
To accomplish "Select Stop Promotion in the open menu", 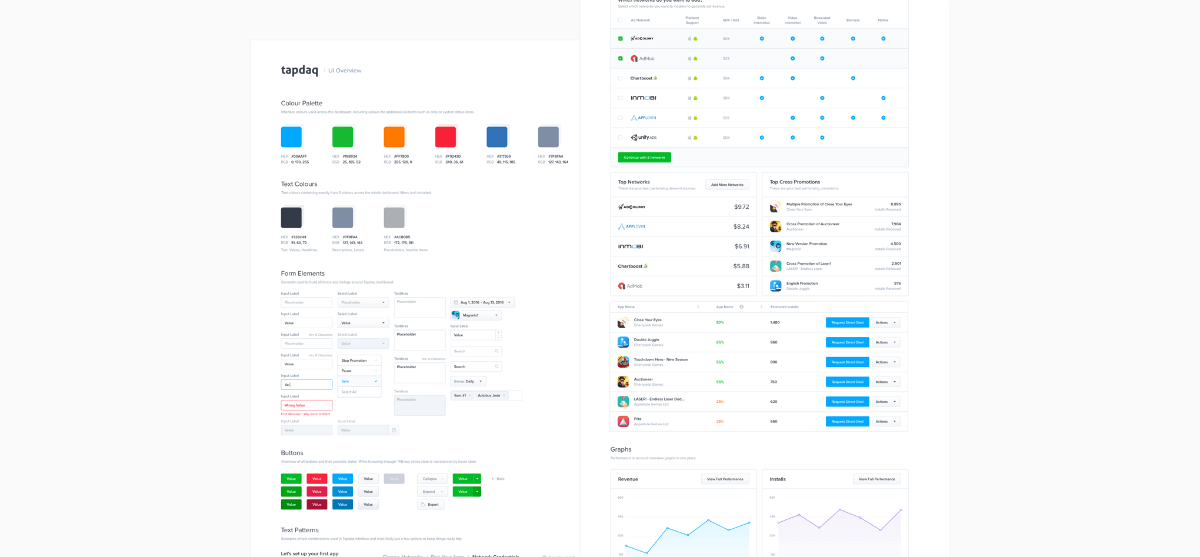I will (x=359, y=360).
